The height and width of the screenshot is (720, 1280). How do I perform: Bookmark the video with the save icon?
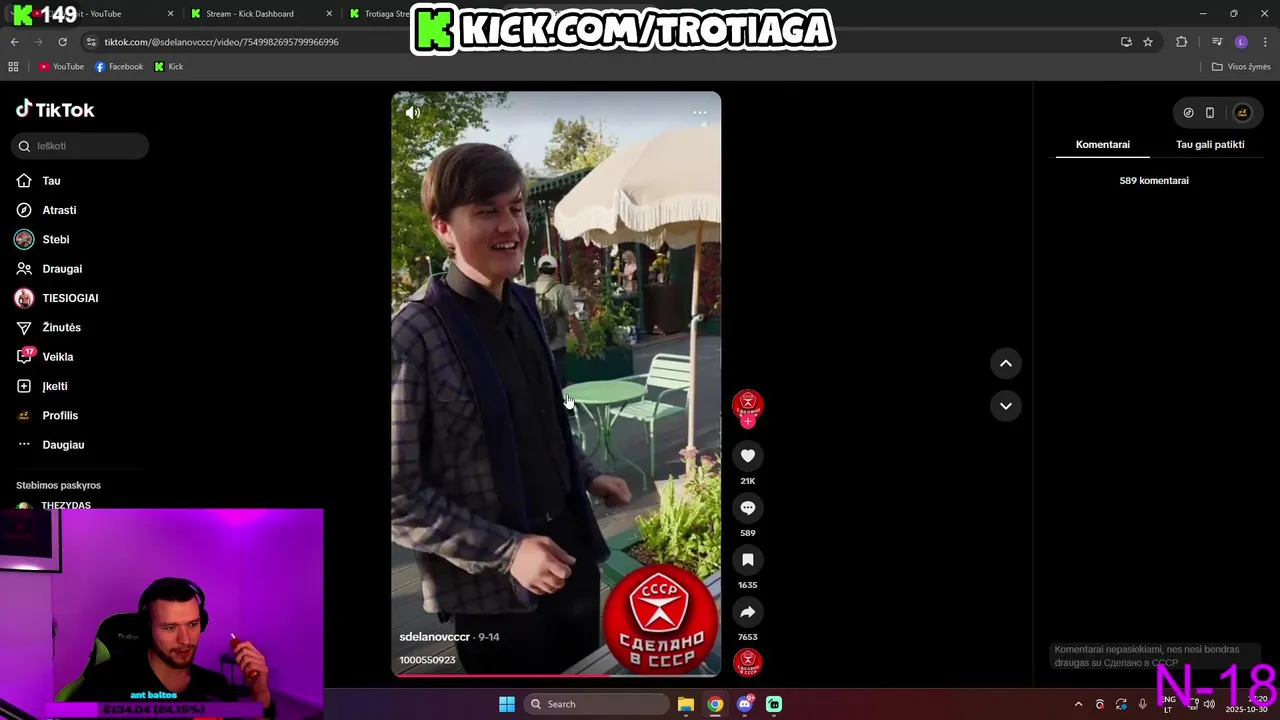click(747, 560)
